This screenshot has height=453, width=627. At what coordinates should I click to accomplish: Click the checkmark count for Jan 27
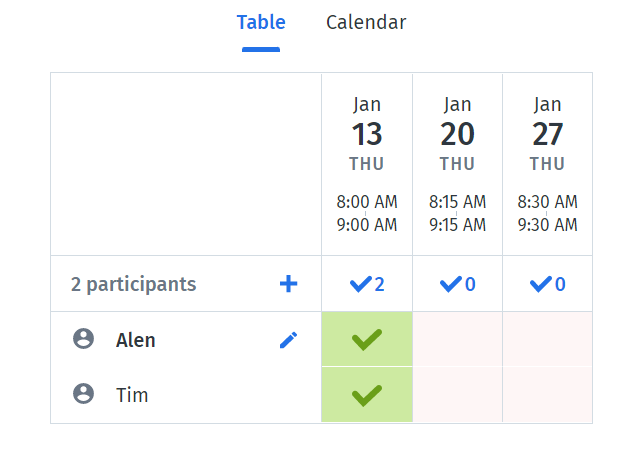coord(547,284)
